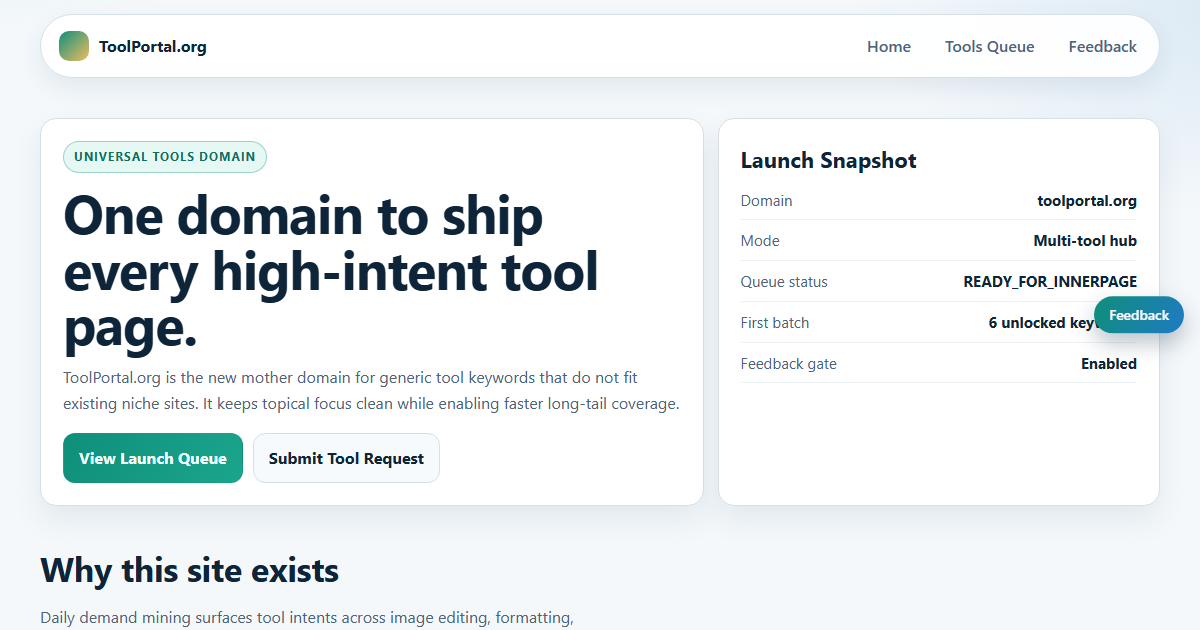Image resolution: width=1200 pixels, height=630 pixels.
Task: Click the Launch Snapshot panel heading
Action: [x=828, y=160]
